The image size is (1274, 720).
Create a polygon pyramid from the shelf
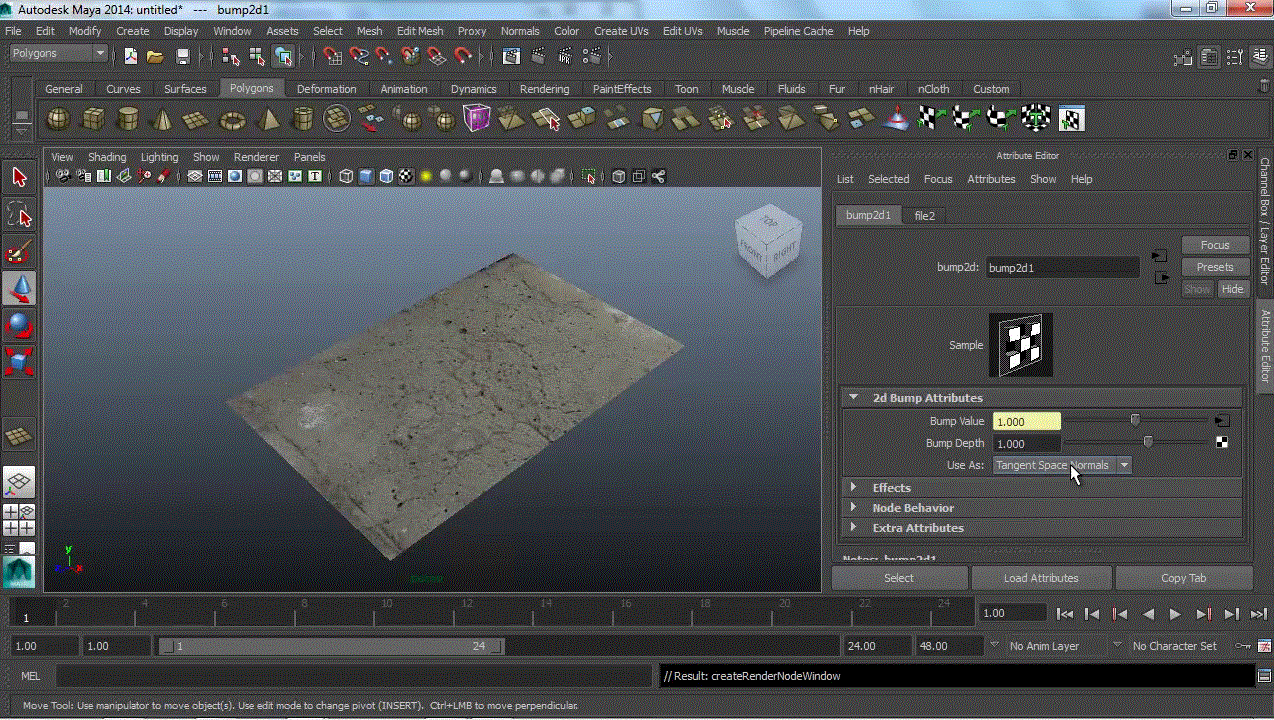point(267,119)
